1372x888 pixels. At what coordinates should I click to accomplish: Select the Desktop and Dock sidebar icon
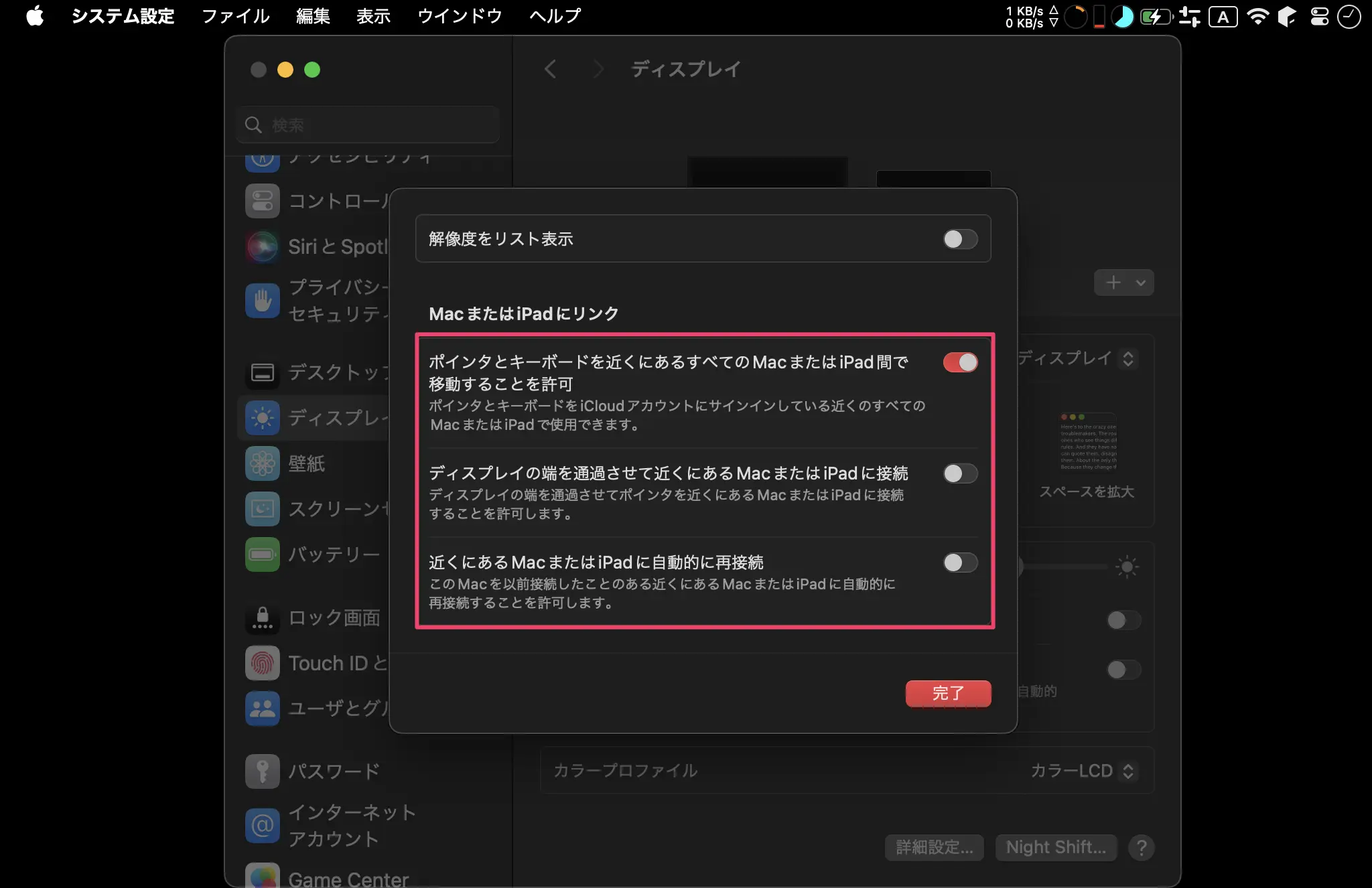(263, 372)
